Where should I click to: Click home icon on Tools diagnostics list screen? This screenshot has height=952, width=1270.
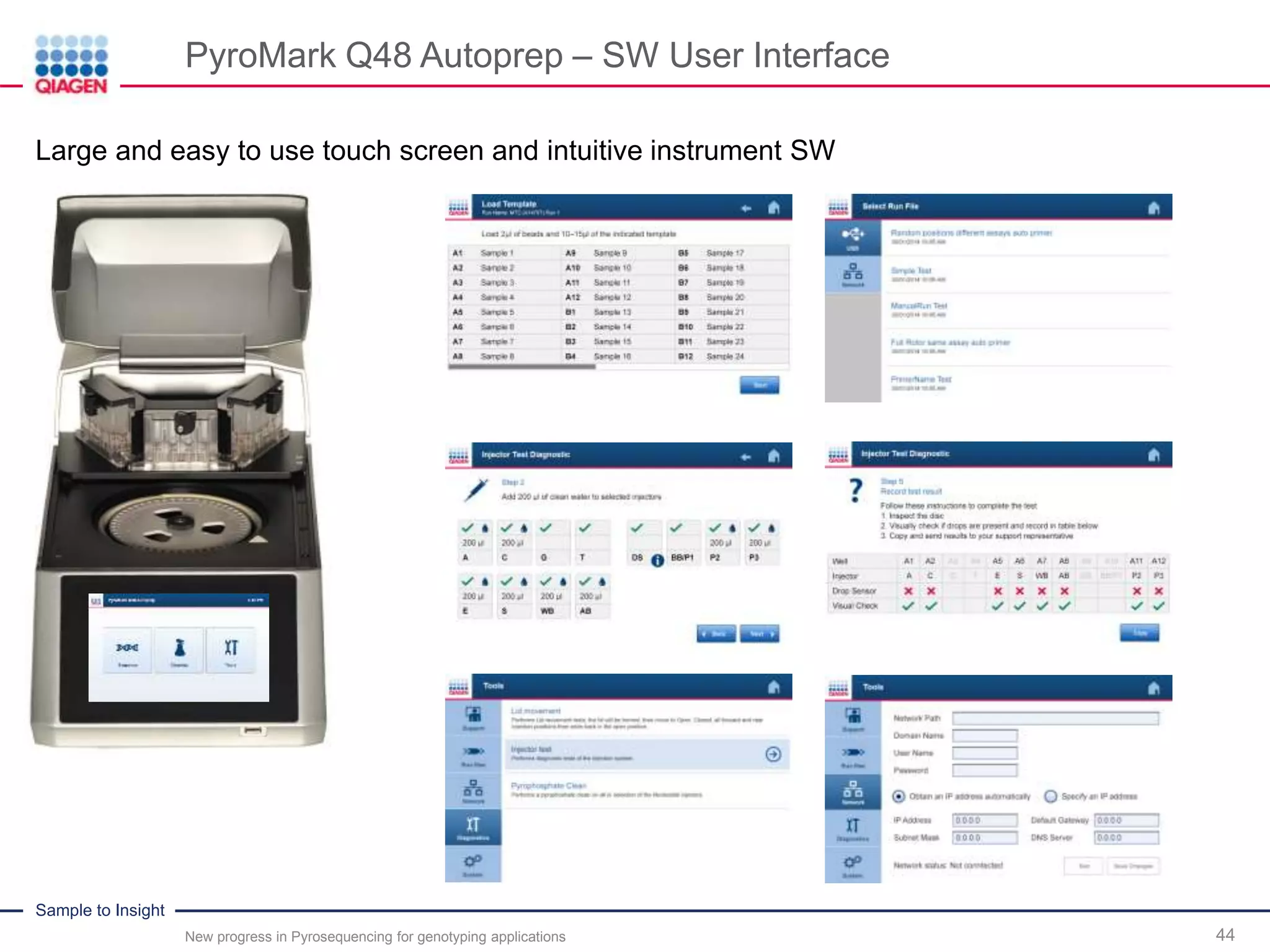774,687
